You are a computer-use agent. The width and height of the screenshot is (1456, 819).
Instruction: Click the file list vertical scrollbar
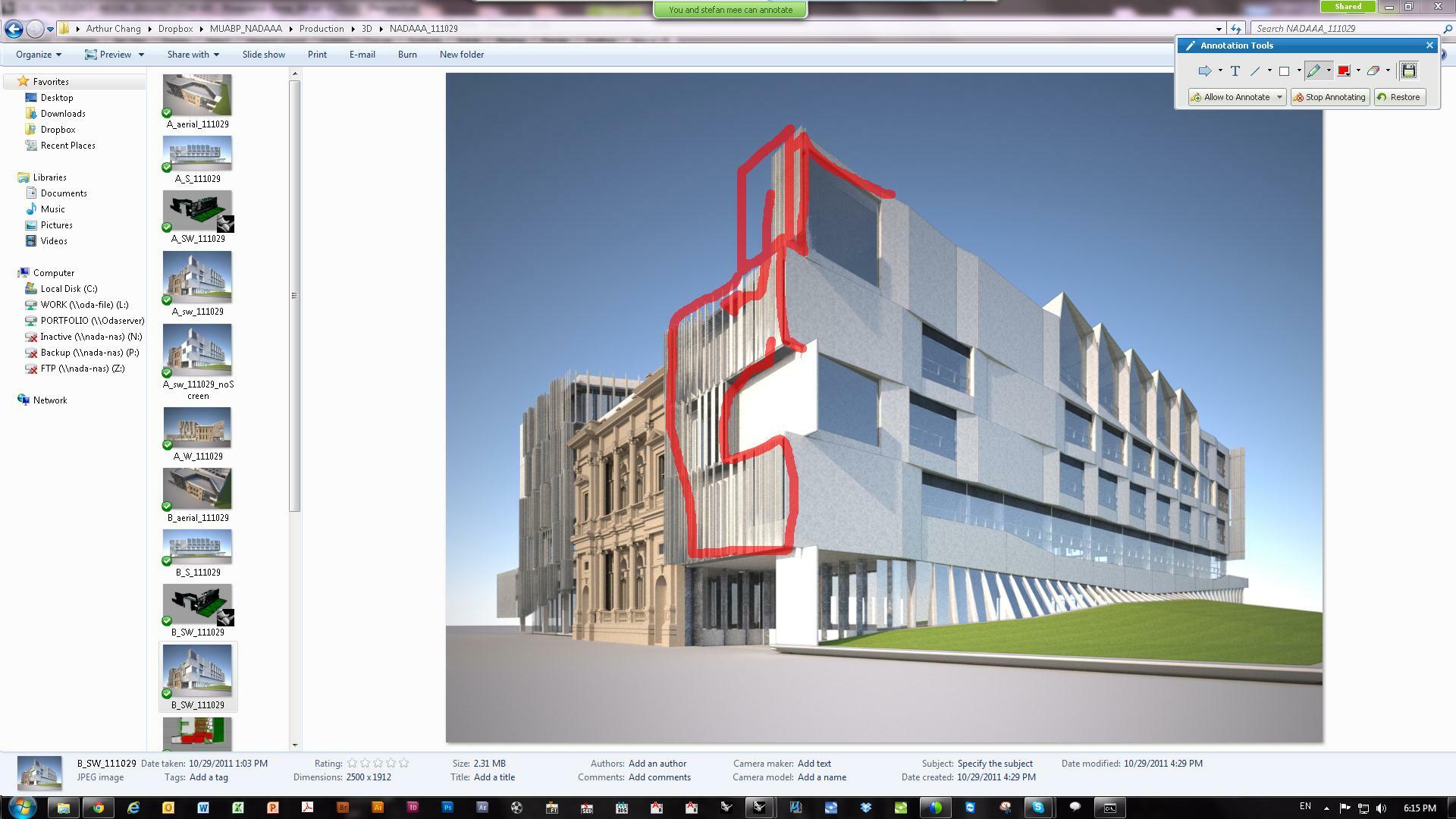click(x=294, y=296)
